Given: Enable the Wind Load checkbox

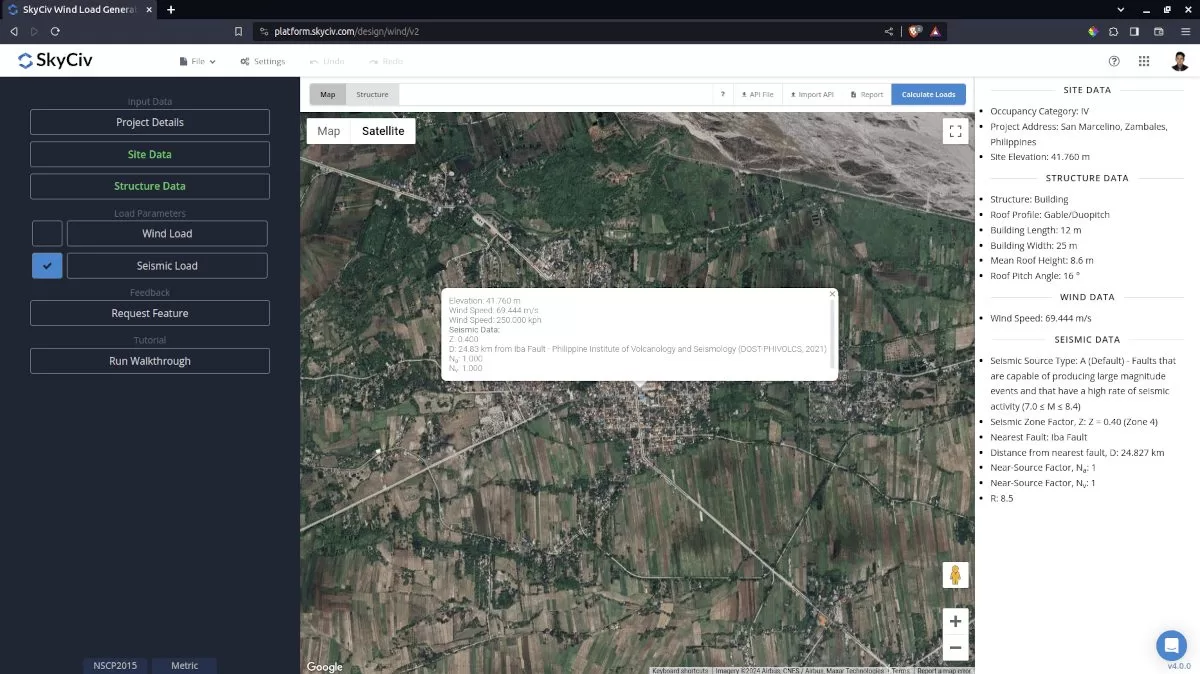Looking at the screenshot, I should pyautogui.click(x=46, y=233).
